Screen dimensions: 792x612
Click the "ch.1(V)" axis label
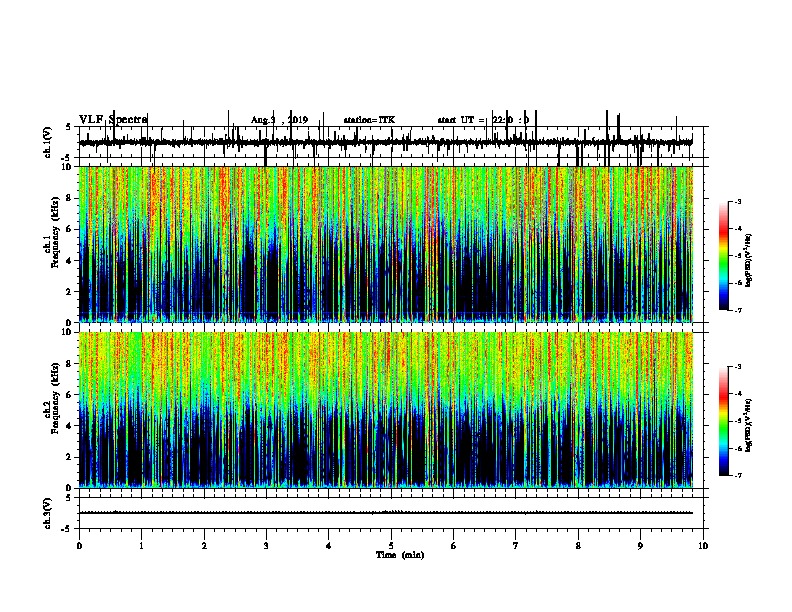47,142
